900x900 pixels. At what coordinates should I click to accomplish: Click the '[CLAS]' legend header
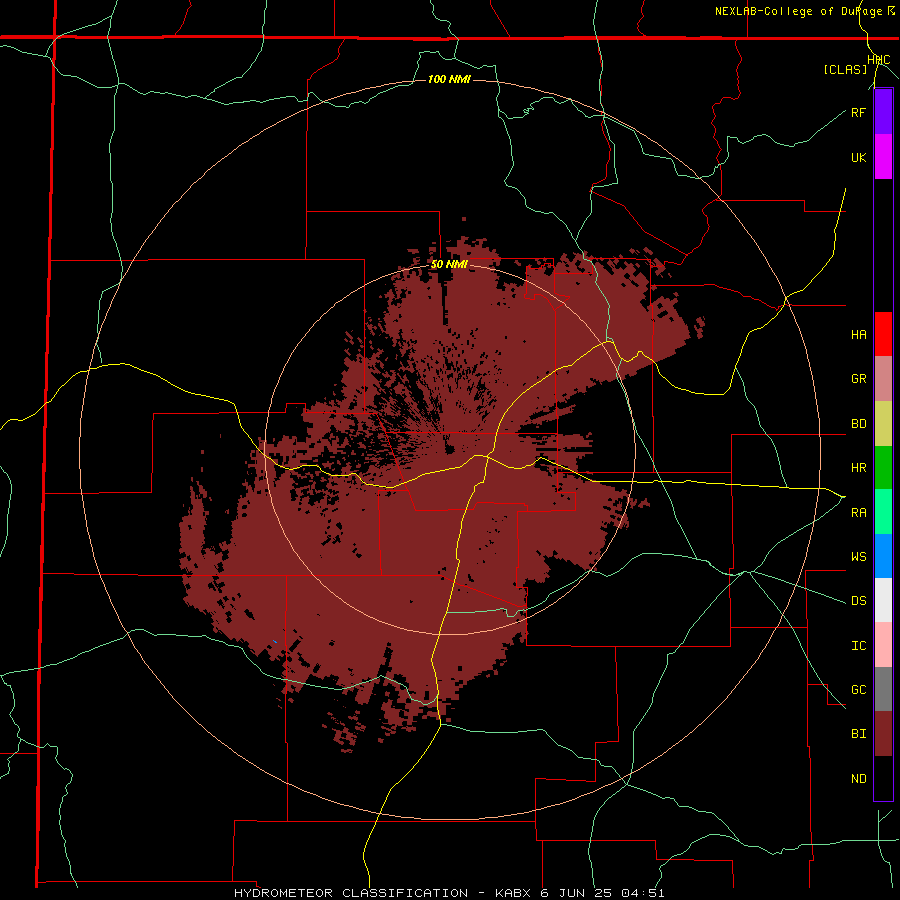coord(845,70)
